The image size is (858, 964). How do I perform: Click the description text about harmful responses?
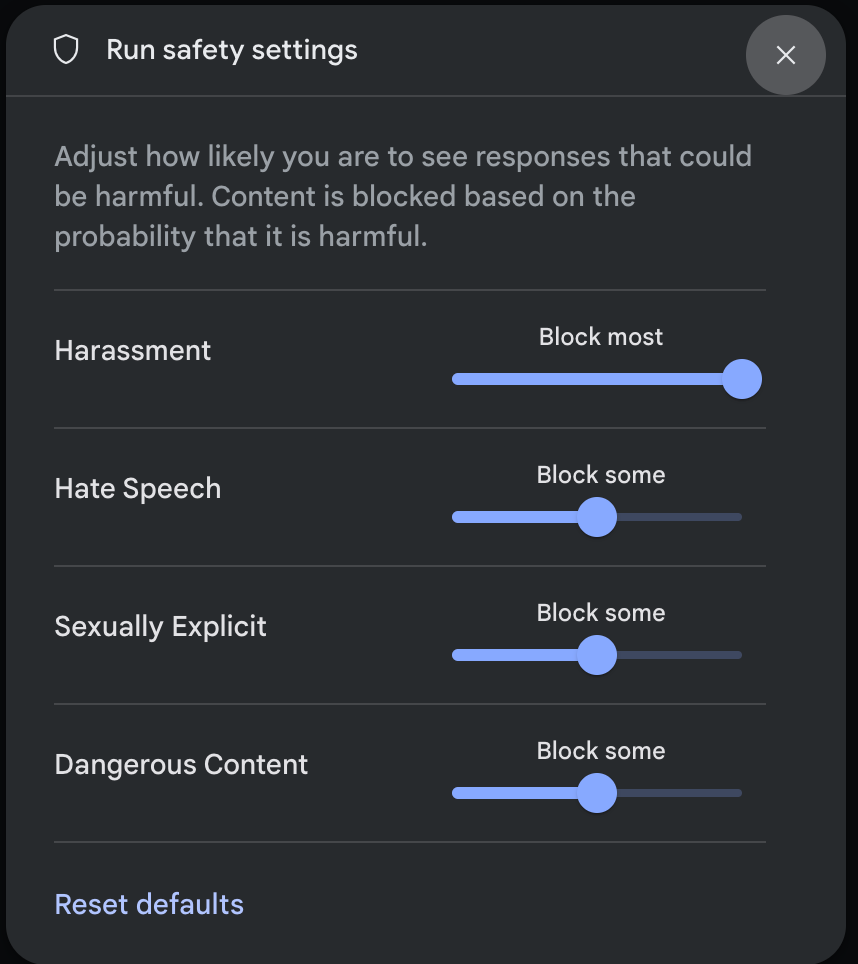coord(400,196)
